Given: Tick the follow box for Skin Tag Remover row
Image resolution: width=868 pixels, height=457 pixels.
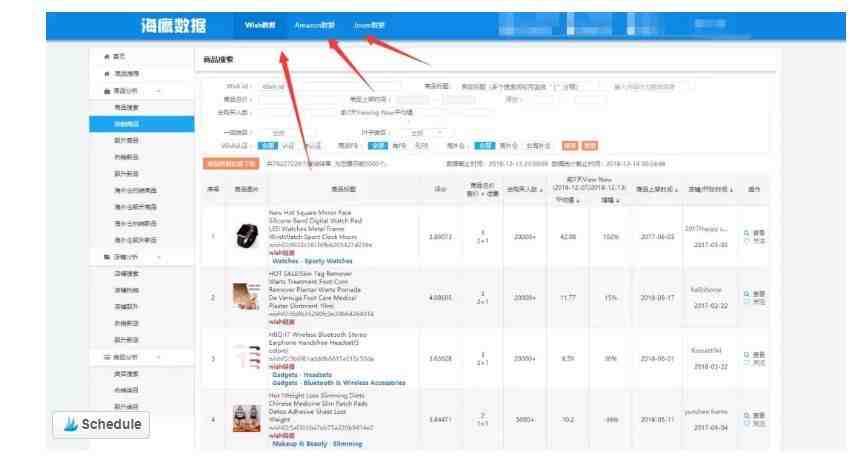Looking at the screenshot, I should 747,302.
